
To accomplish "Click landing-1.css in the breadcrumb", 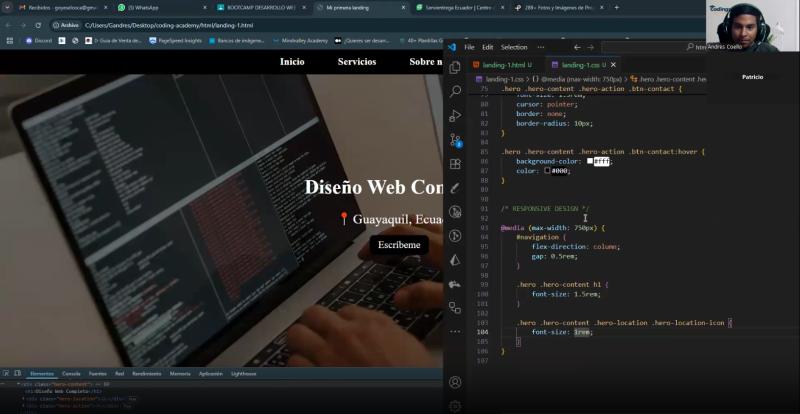I will [504, 79].
